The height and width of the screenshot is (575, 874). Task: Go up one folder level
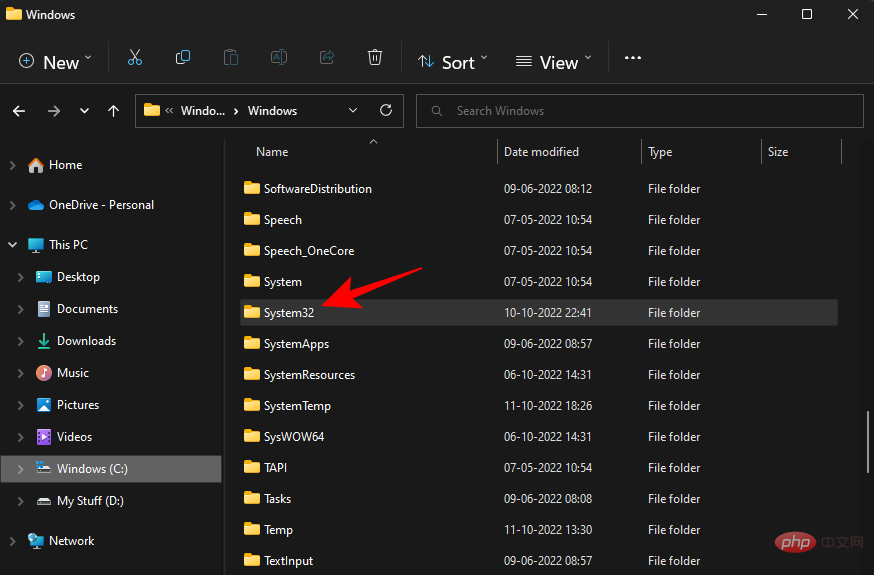113,111
